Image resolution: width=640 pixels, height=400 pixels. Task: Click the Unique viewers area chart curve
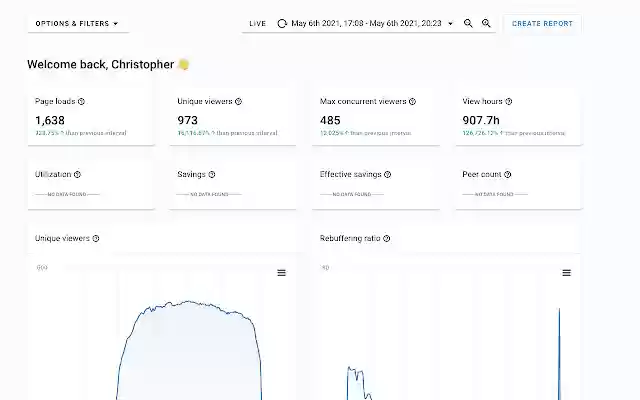(189, 351)
